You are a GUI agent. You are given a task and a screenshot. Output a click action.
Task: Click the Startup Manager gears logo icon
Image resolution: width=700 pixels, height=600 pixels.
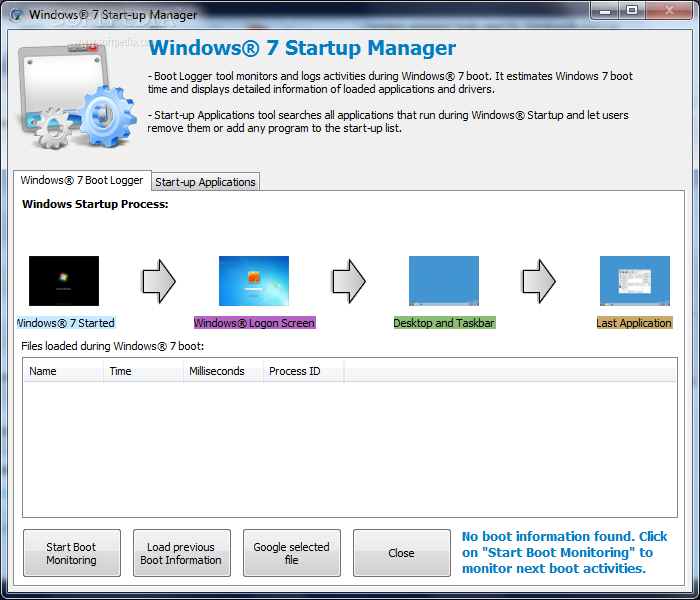[77, 96]
